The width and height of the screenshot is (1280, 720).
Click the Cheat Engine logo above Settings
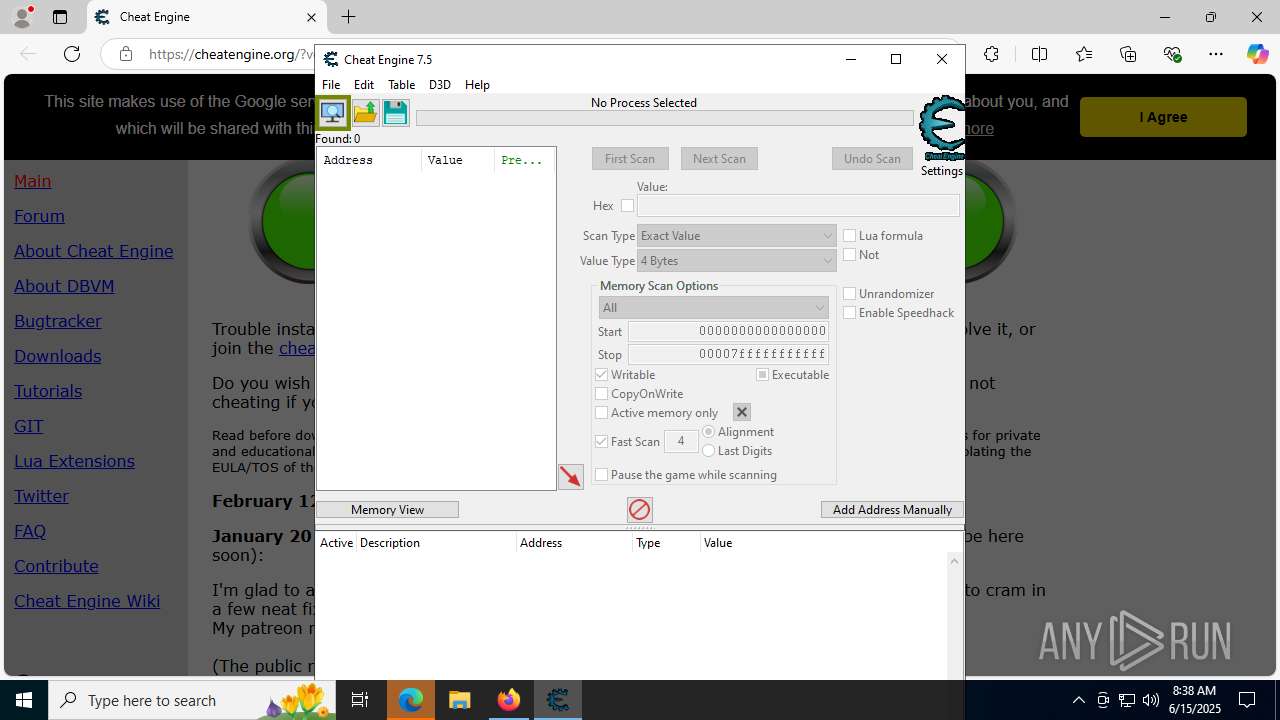point(942,128)
